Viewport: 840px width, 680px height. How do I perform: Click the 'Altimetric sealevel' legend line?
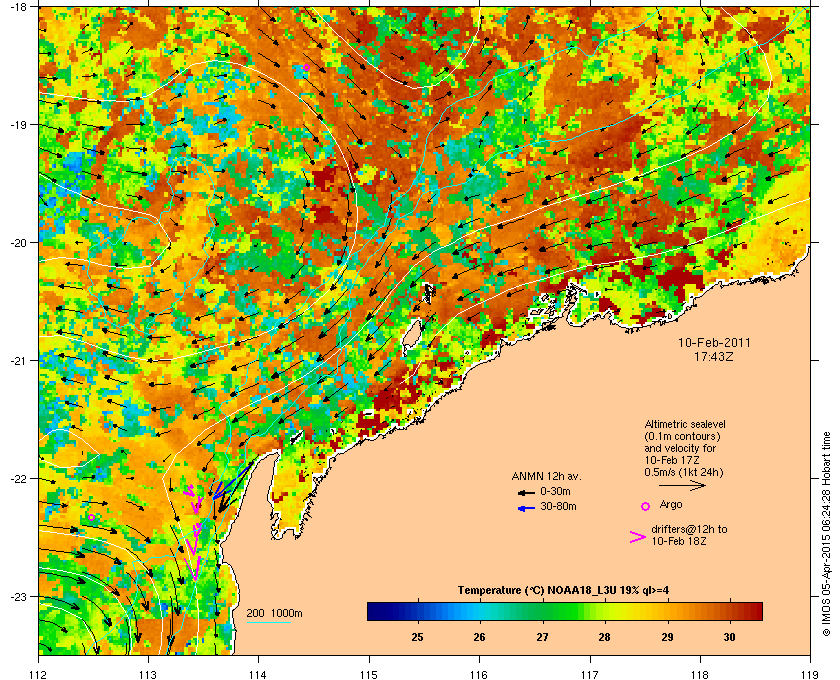pos(685,424)
